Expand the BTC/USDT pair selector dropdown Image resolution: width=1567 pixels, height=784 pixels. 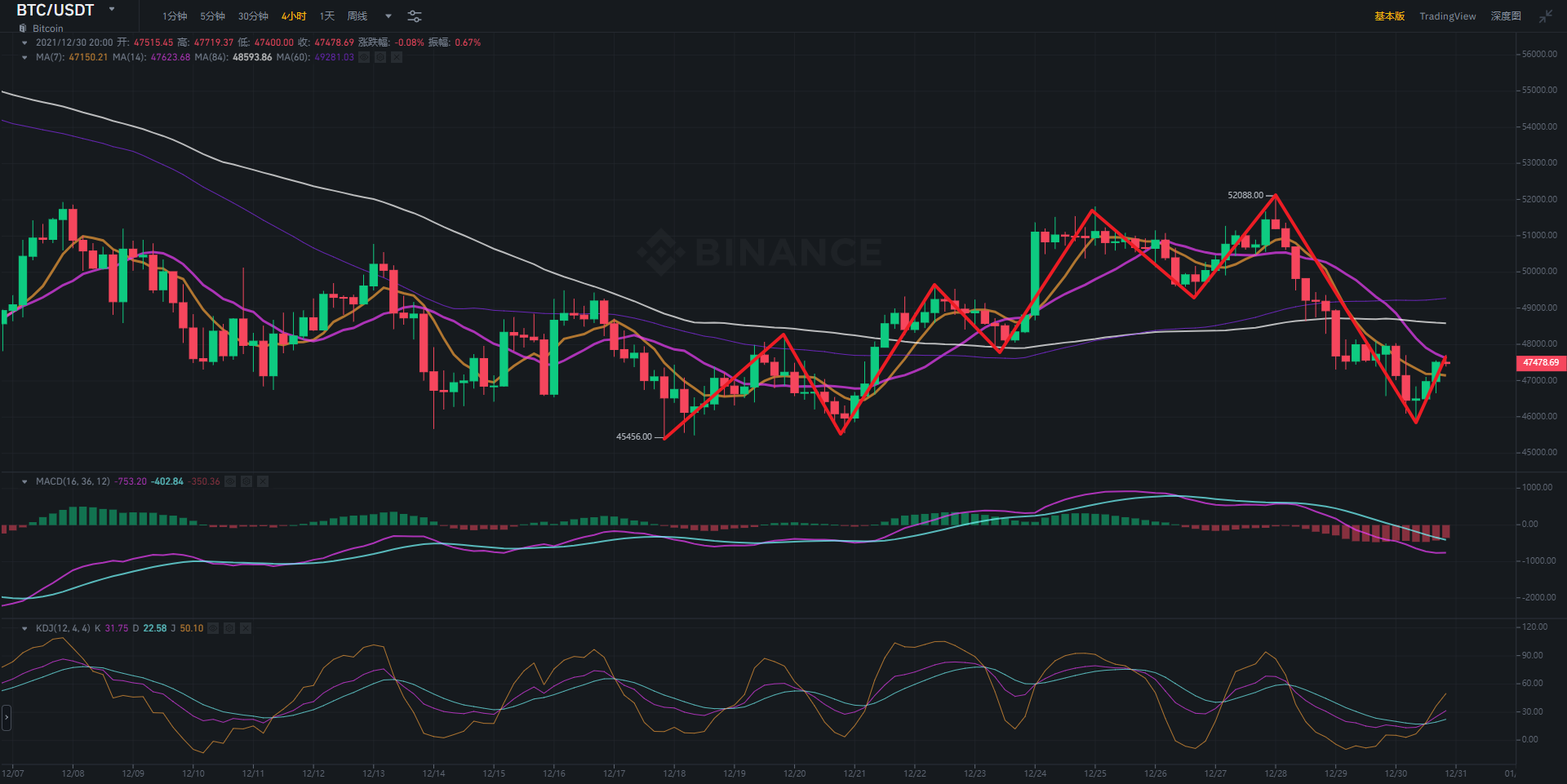[112, 10]
